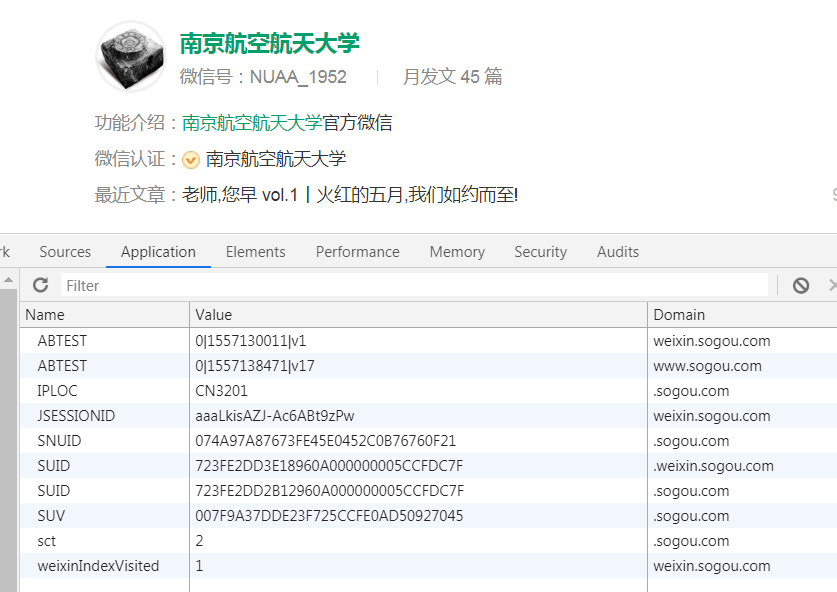
Task: Sort cookies by Name column header
Action: pos(105,314)
